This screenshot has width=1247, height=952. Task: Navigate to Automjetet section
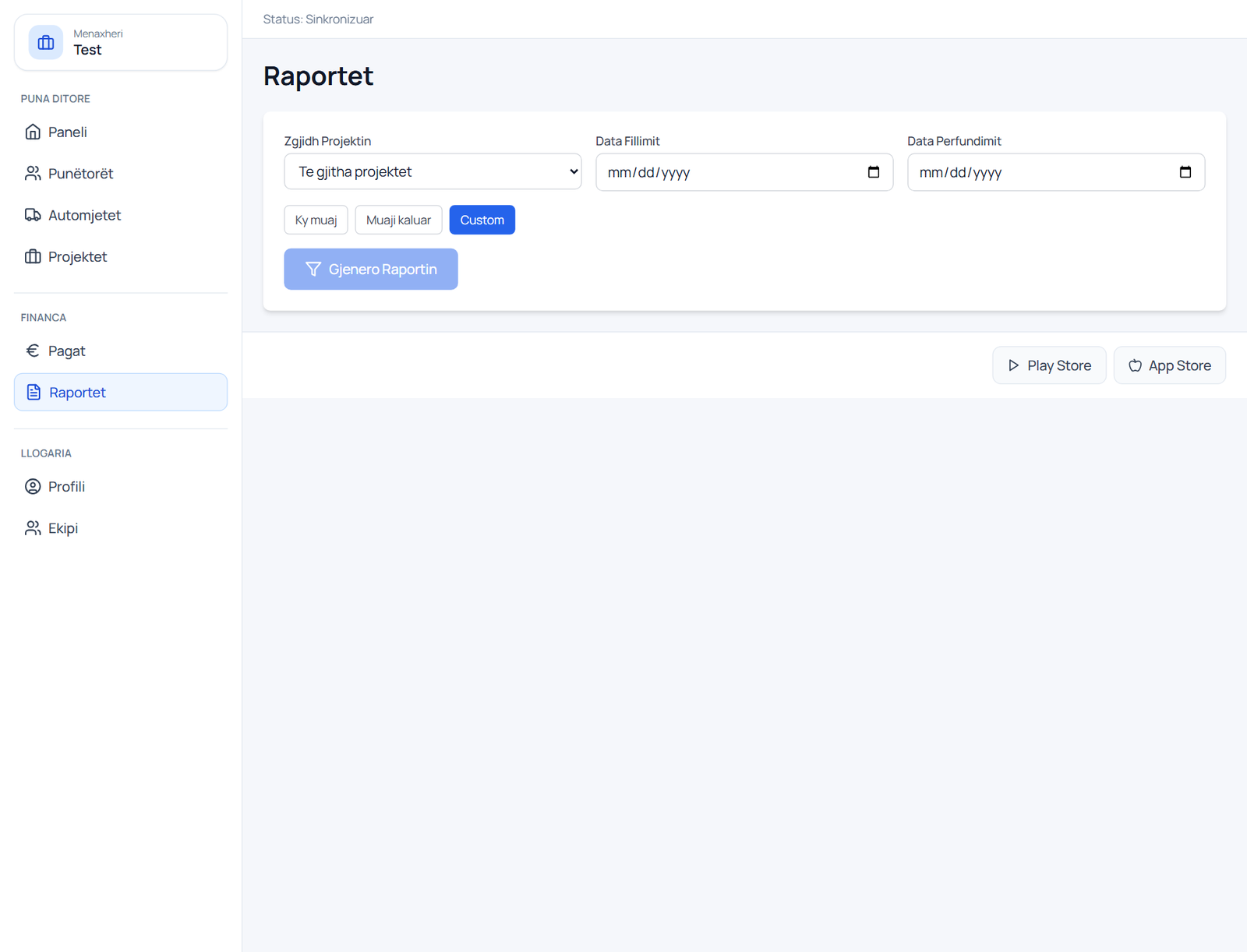(x=121, y=215)
